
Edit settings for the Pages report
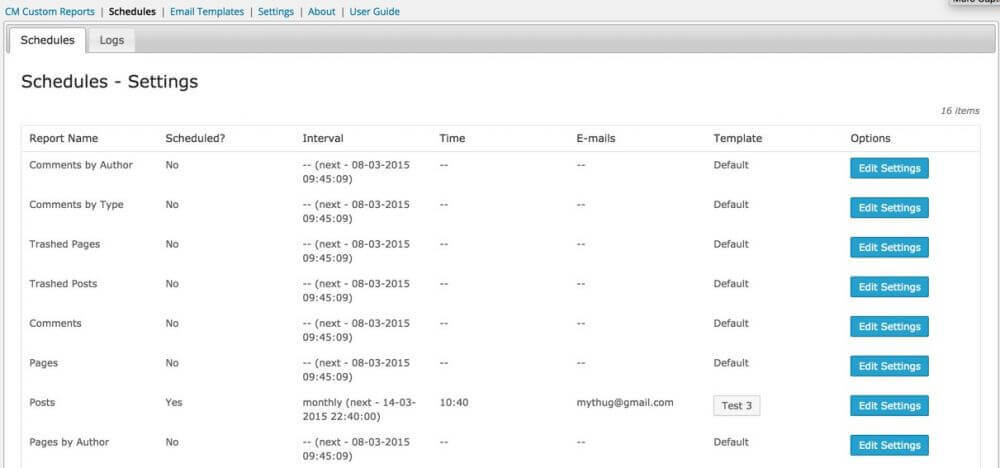click(x=889, y=366)
